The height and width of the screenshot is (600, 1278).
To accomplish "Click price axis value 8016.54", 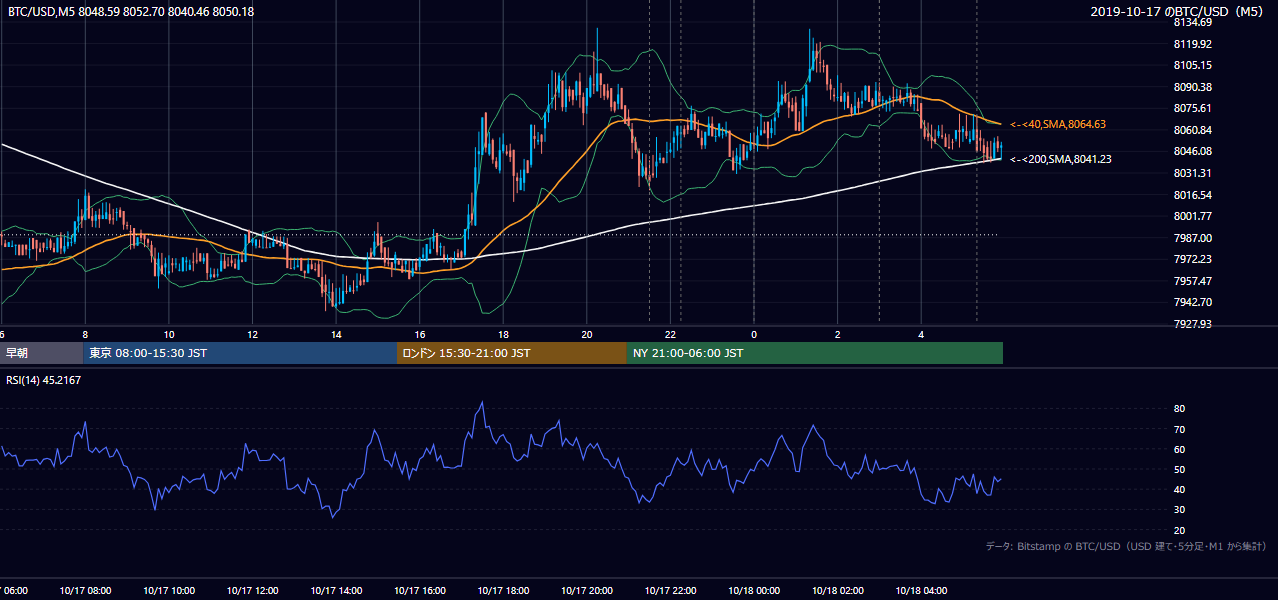I will click(1192, 195).
